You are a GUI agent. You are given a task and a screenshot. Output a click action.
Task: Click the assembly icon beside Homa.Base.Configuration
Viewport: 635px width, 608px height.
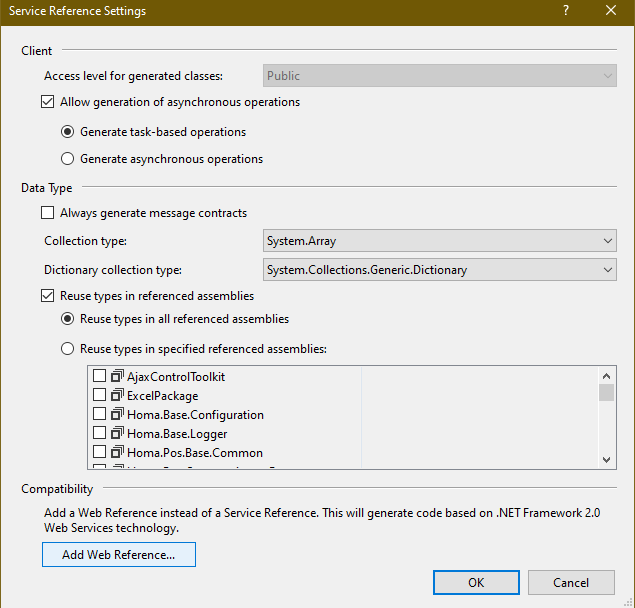pos(117,414)
